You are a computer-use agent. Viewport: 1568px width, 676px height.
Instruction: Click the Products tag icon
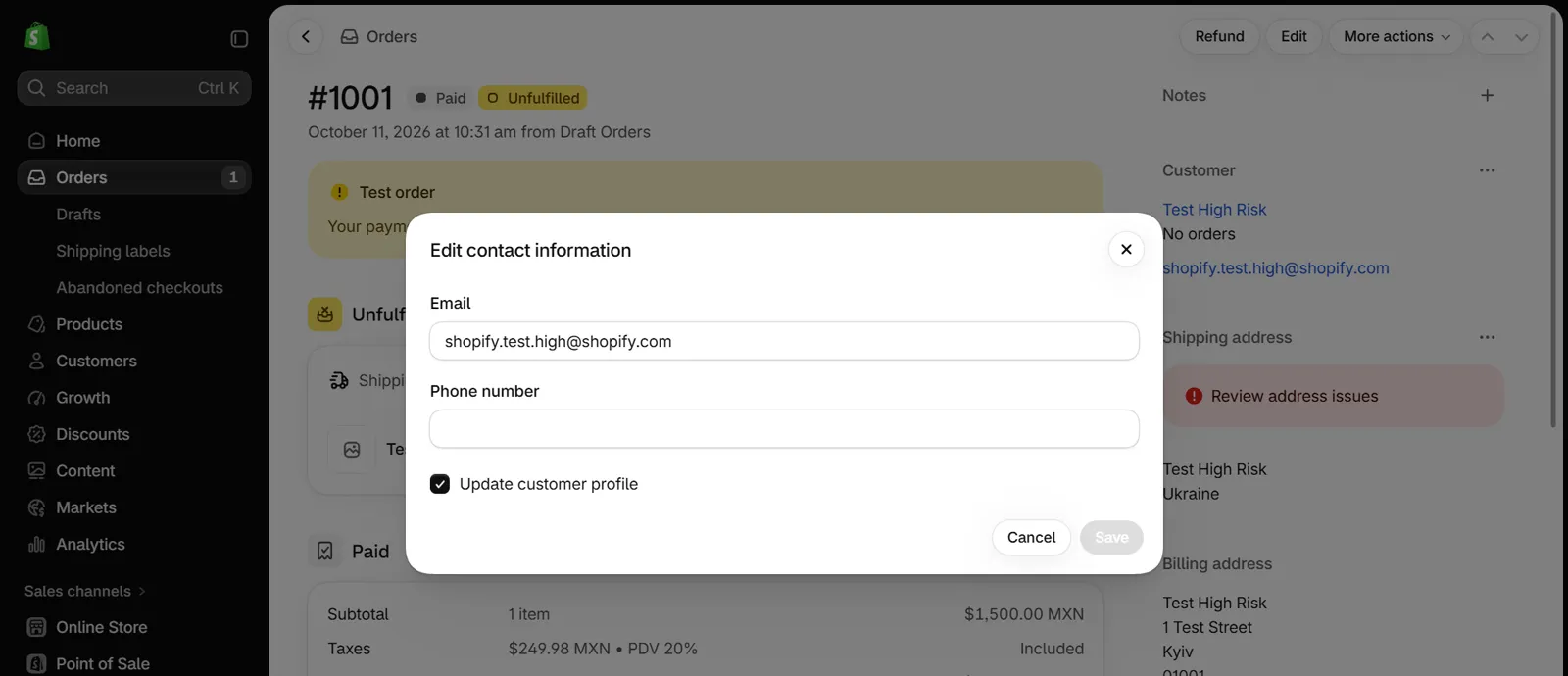pos(37,324)
